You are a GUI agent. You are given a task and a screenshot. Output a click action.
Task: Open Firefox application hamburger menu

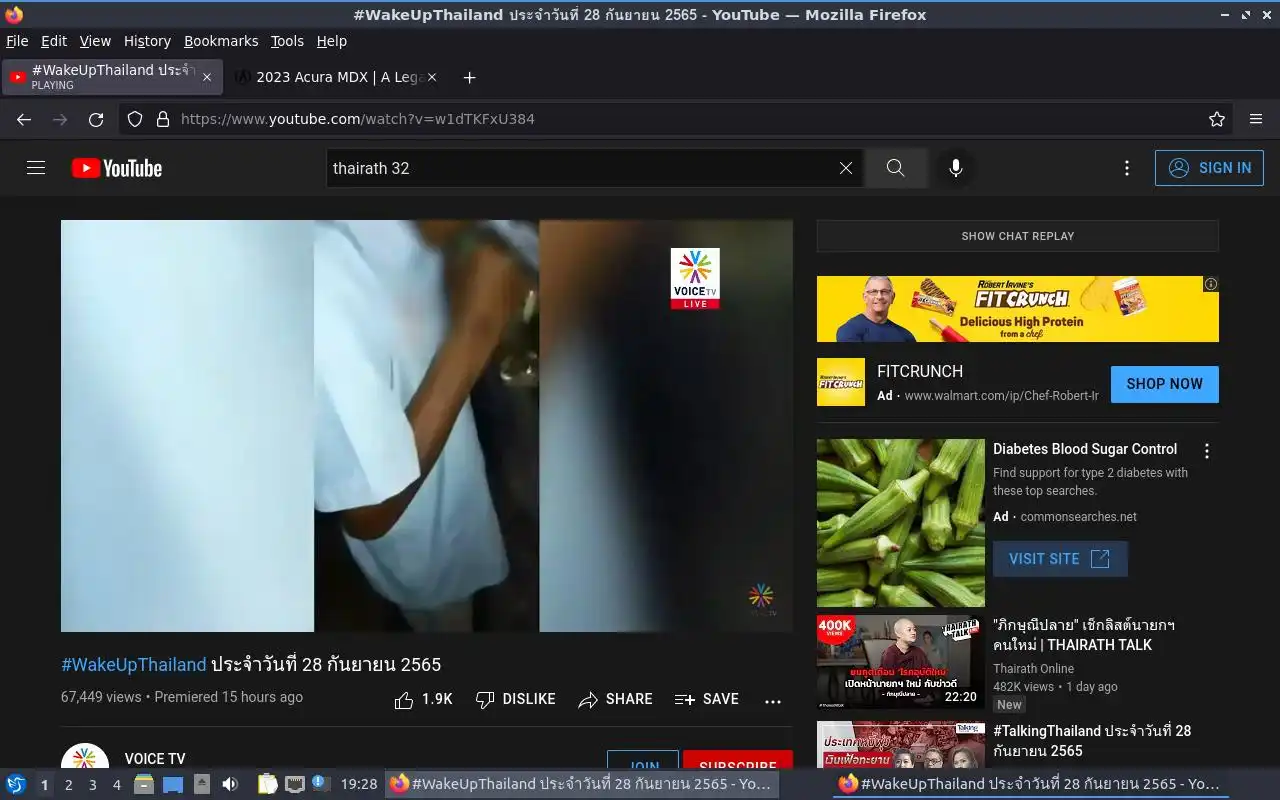(x=1256, y=119)
